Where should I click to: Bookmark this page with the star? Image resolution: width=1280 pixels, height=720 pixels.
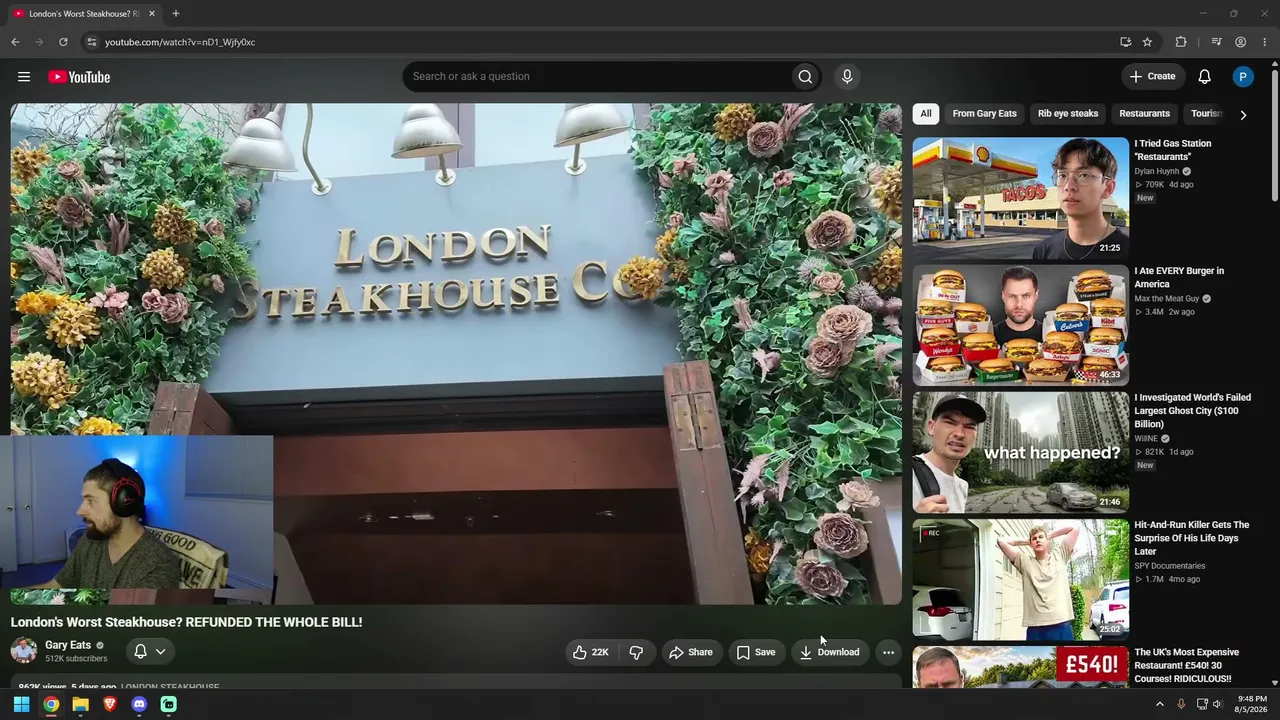[1147, 42]
